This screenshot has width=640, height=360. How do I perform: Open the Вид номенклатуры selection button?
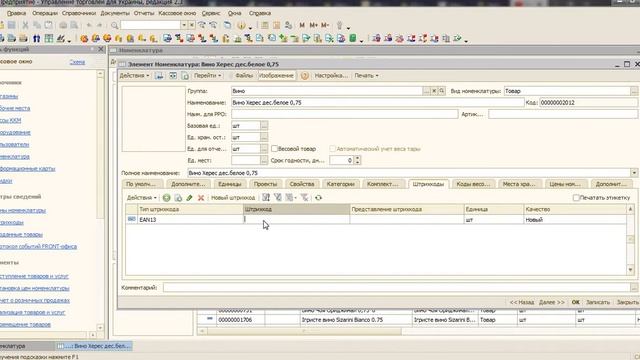[634, 91]
